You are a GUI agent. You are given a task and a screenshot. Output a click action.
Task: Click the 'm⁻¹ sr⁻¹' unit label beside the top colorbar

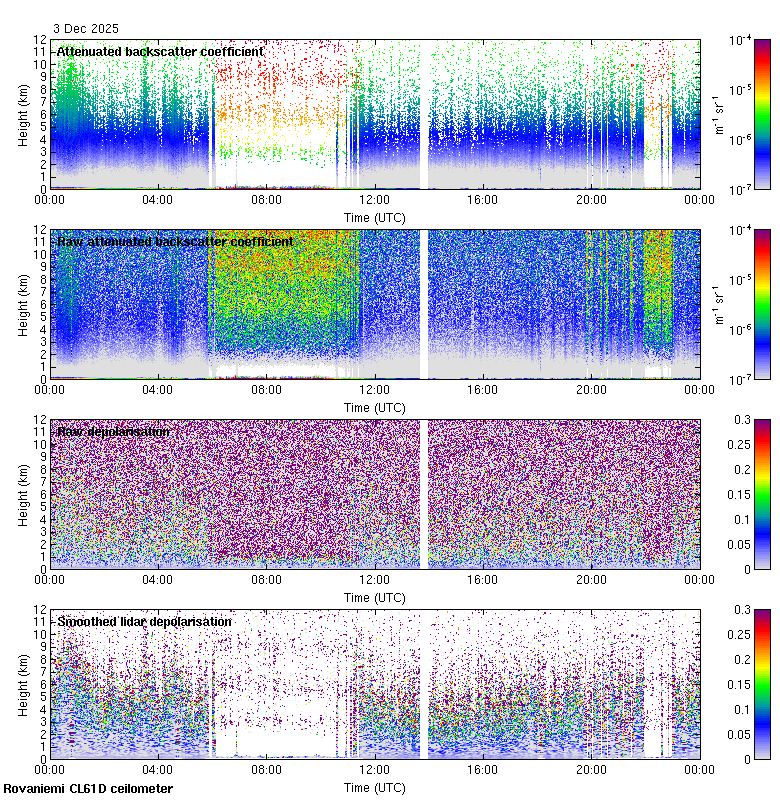(x=717, y=114)
